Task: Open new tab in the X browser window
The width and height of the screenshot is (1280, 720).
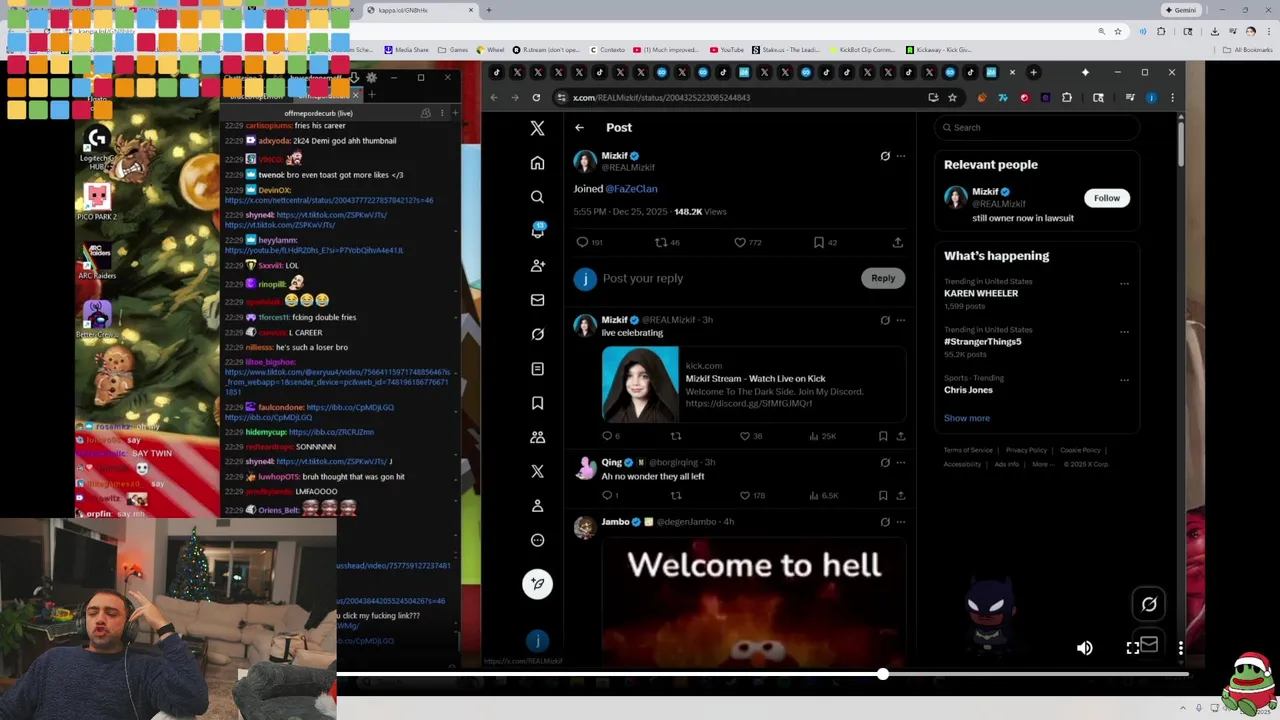Action: tap(1033, 72)
